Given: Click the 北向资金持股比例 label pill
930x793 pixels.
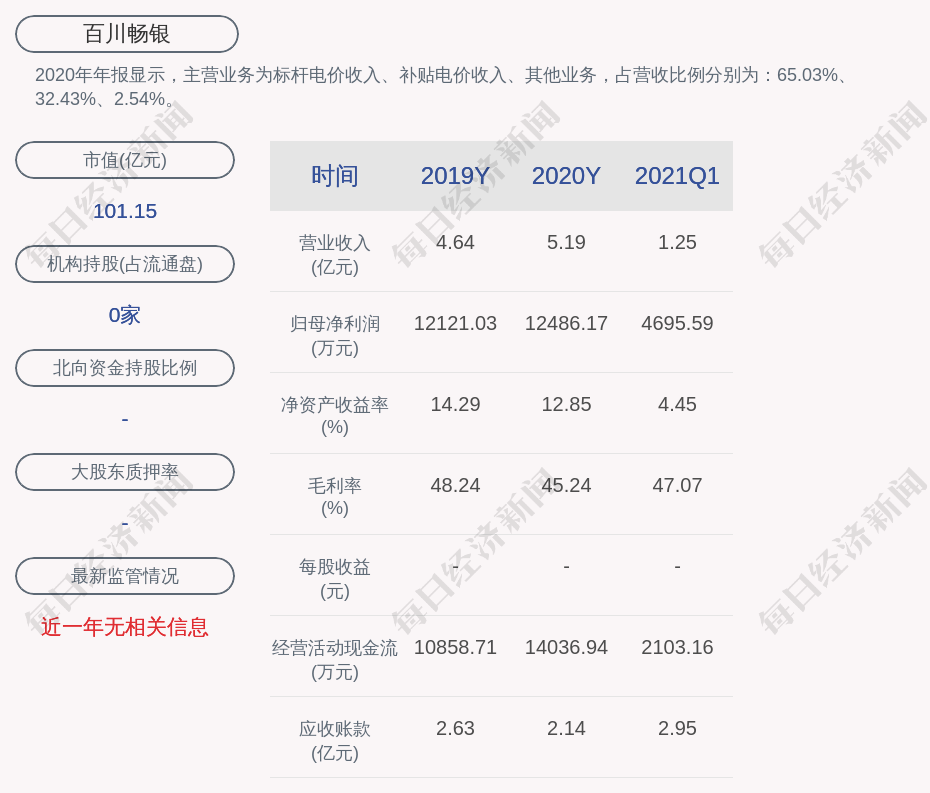Looking at the screenshot, I should (125, 368).
